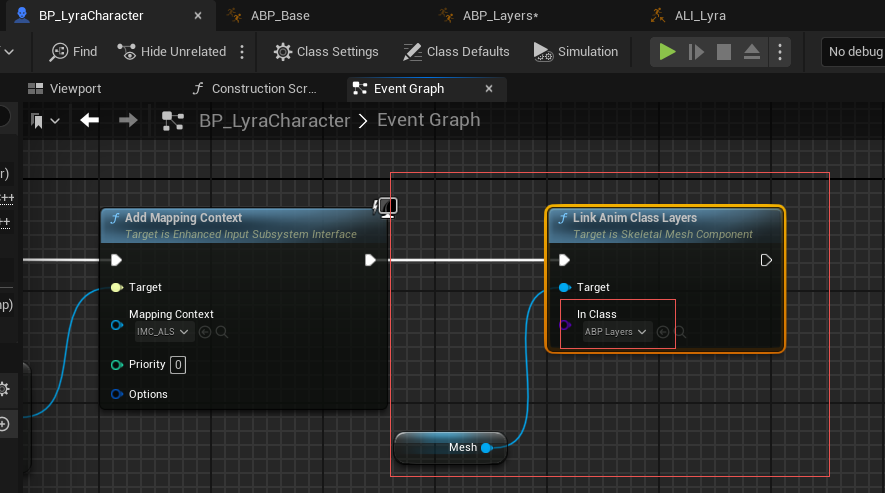The height and width of the screenshot is (493, 885).
Task: Click Target pin on Link Anim Class Layers
Action: pyautogui.click(x=564, y=287)
